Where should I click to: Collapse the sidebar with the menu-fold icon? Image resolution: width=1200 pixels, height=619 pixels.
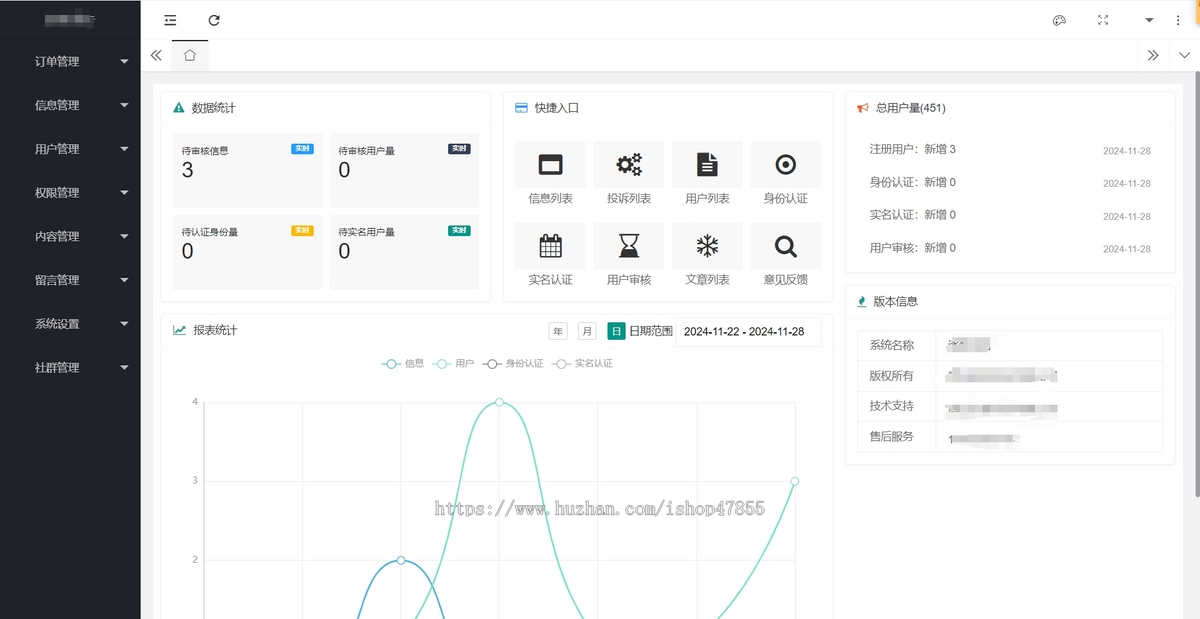pos(170,20)
